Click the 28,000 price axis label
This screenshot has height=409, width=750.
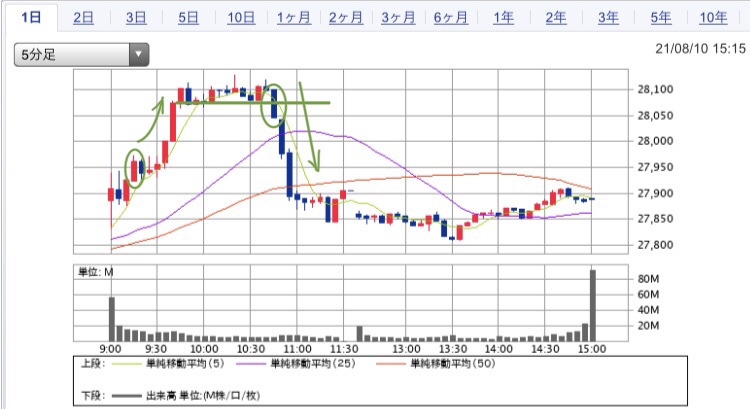coord(655,141)
